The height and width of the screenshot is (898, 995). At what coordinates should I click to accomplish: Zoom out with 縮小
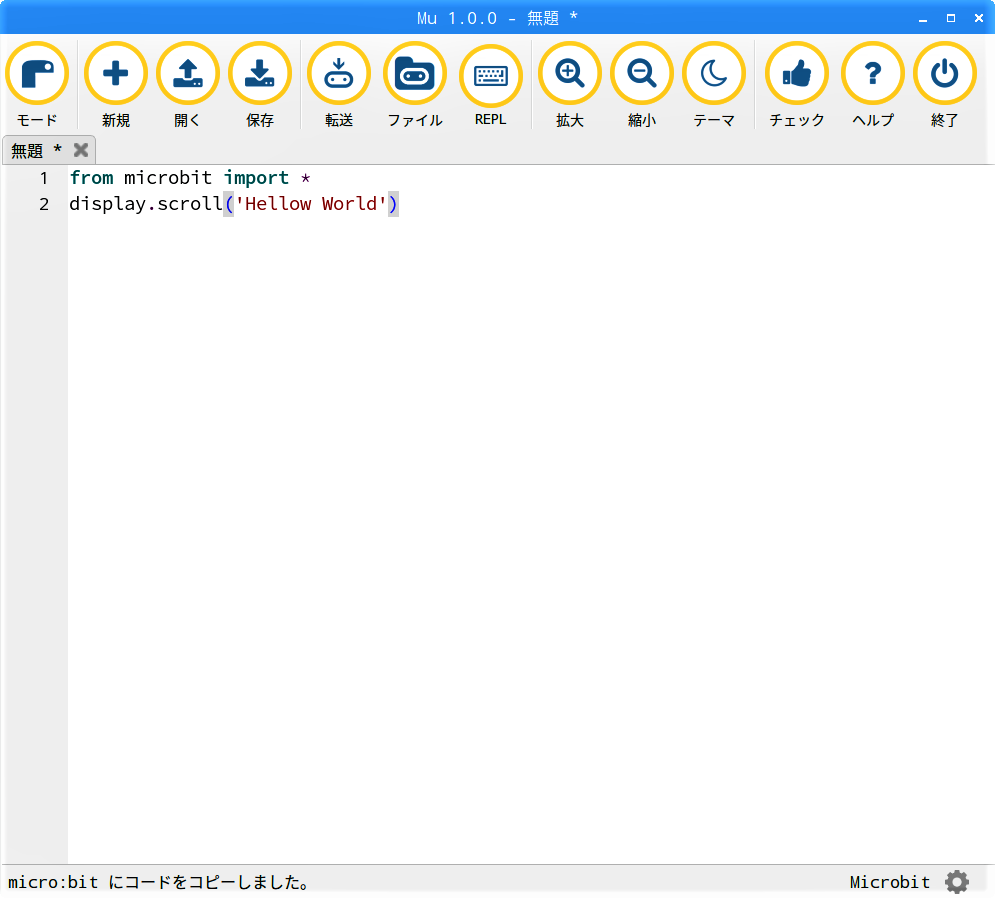click(x=642, y=84)
